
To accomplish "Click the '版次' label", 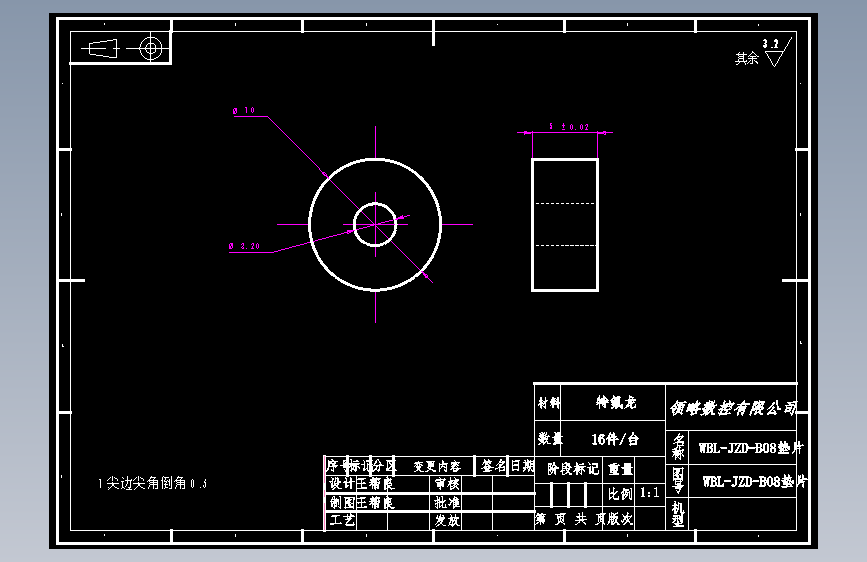I will pos(619,519).
